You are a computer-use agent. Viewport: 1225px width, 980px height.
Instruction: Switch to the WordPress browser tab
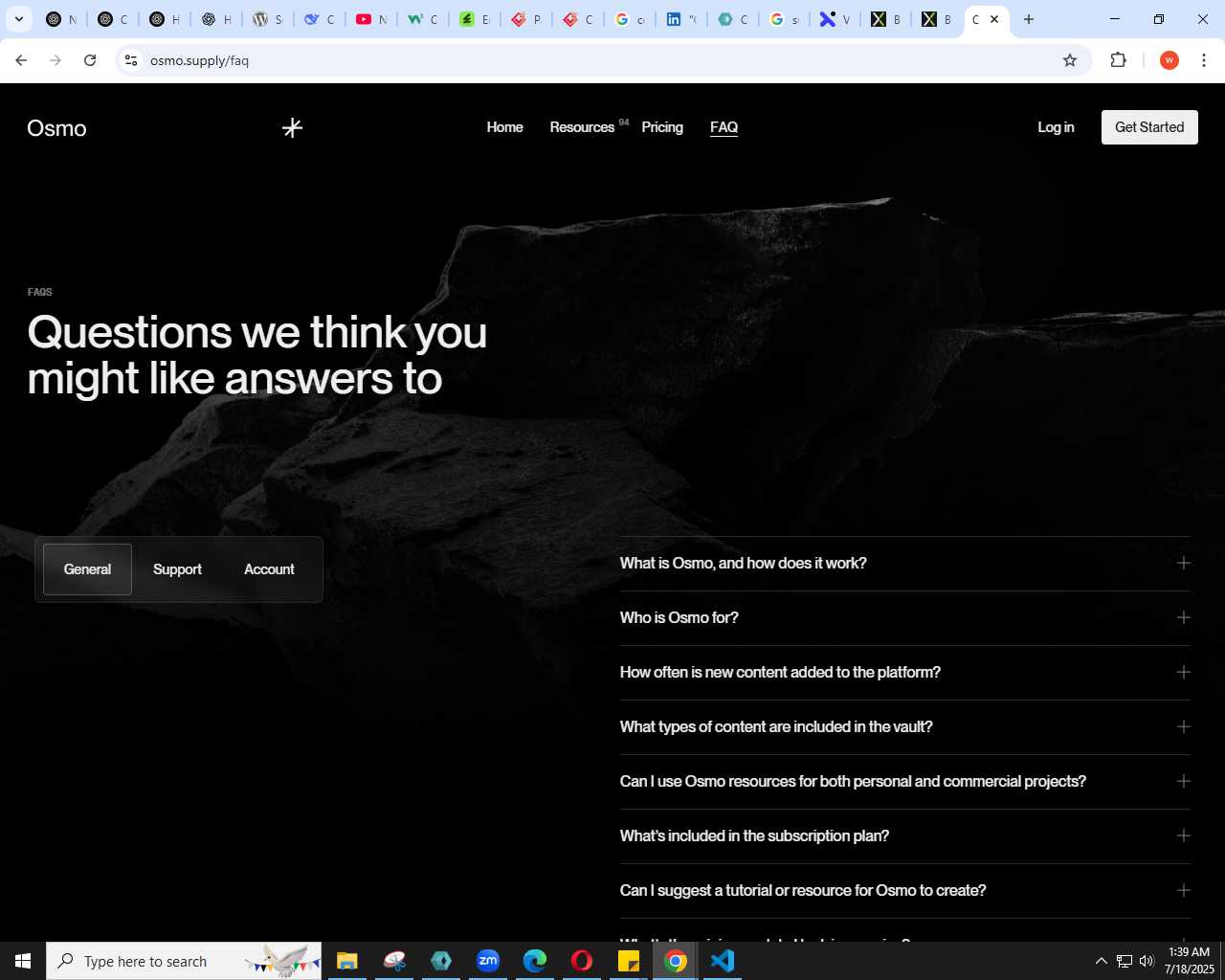pos(268,19)
